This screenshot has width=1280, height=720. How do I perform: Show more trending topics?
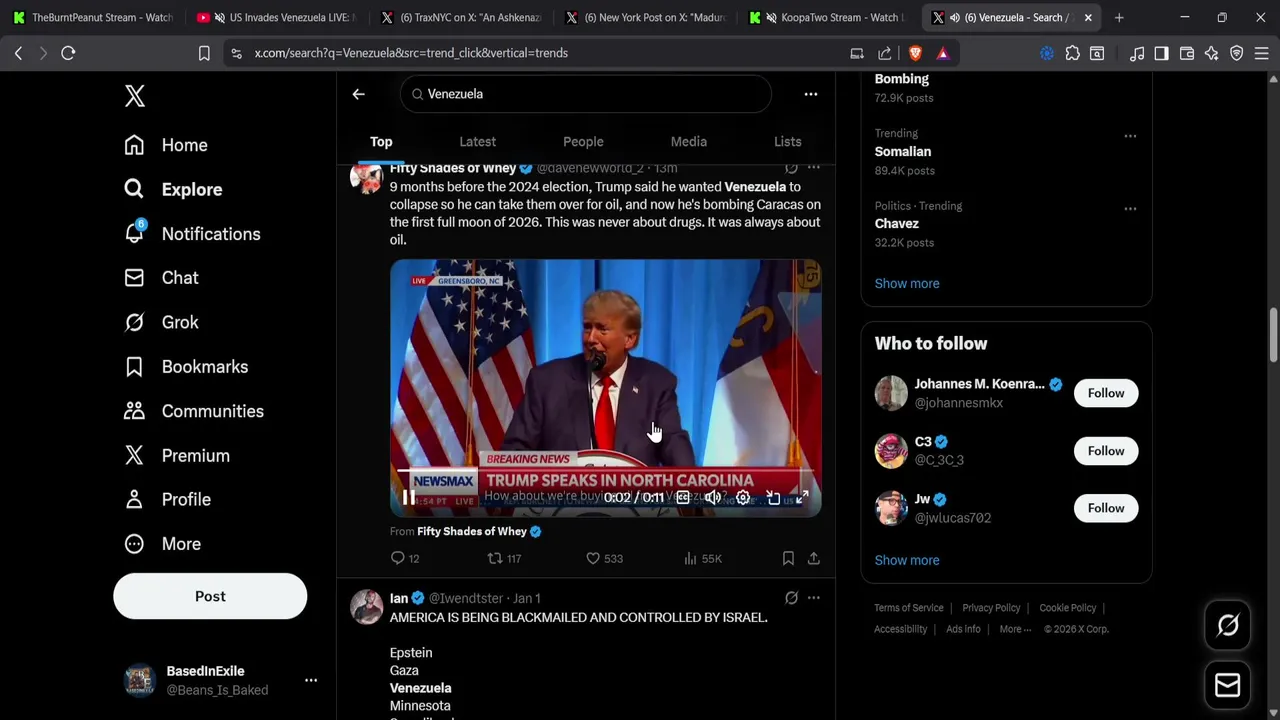[x=907, y=284]
